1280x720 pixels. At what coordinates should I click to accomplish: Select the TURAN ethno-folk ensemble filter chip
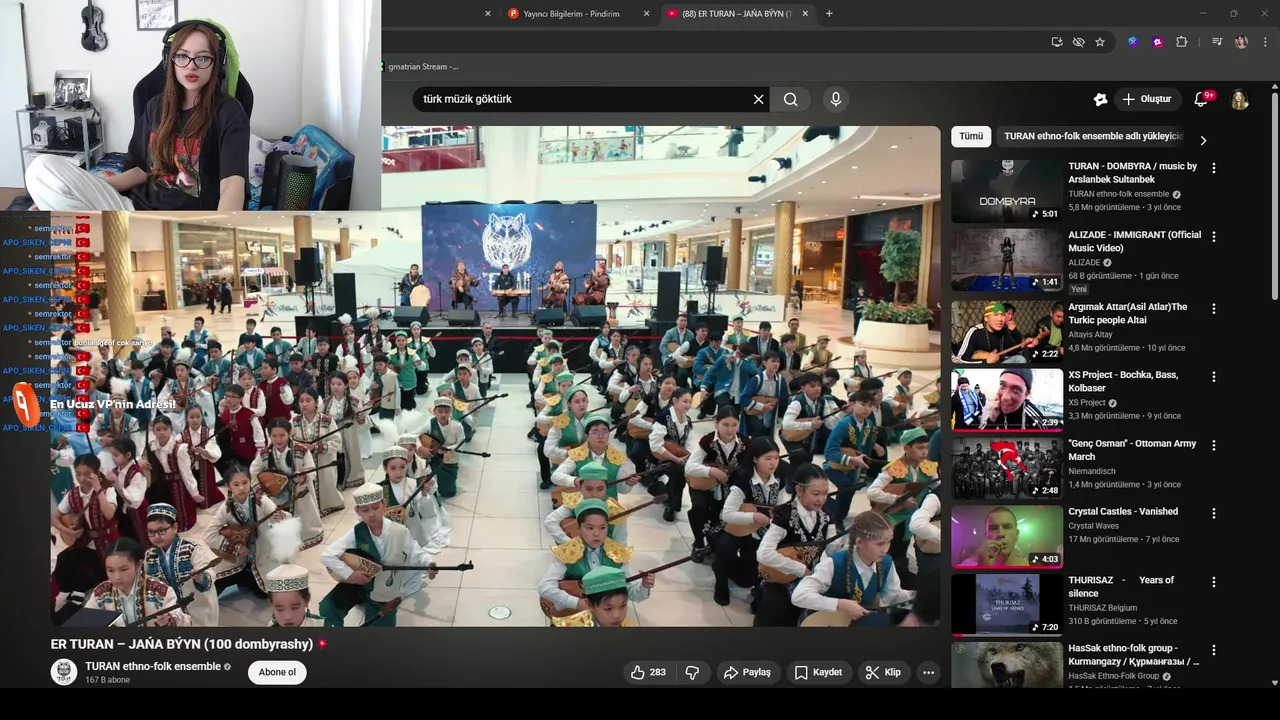click(1093, 136)
